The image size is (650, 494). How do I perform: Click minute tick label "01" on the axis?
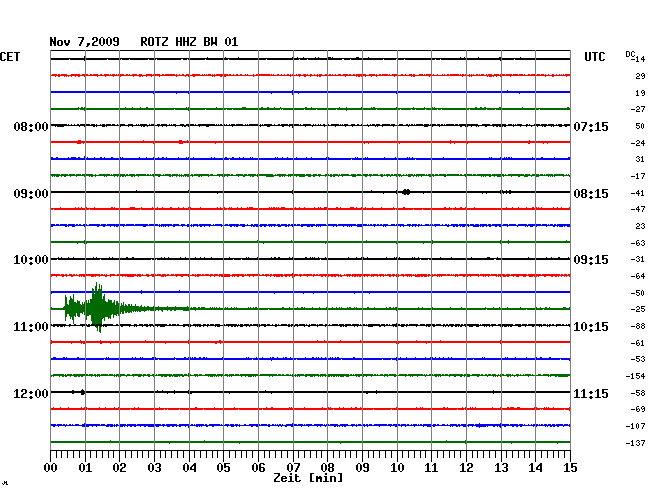pos(85,467)
